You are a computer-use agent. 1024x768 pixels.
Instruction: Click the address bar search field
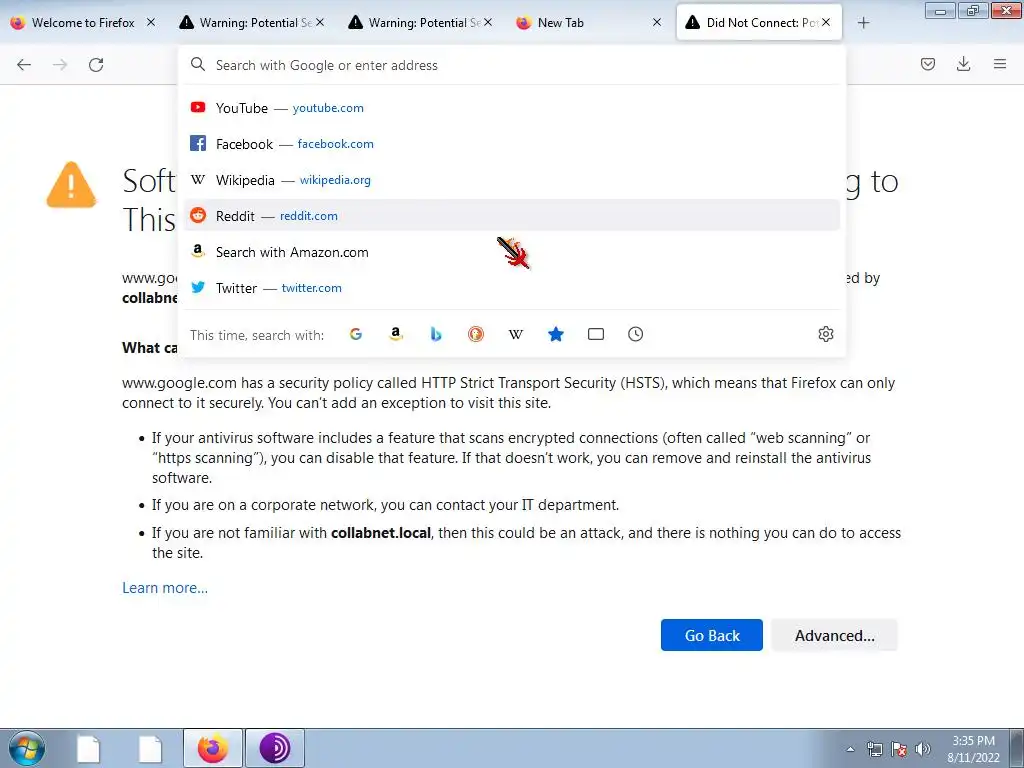pyautogui.click(x=511, y=65)
